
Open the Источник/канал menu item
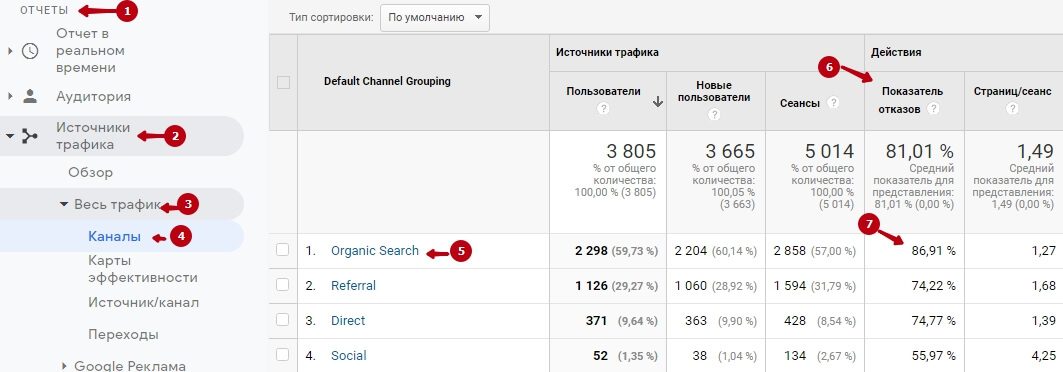(144, 302)
